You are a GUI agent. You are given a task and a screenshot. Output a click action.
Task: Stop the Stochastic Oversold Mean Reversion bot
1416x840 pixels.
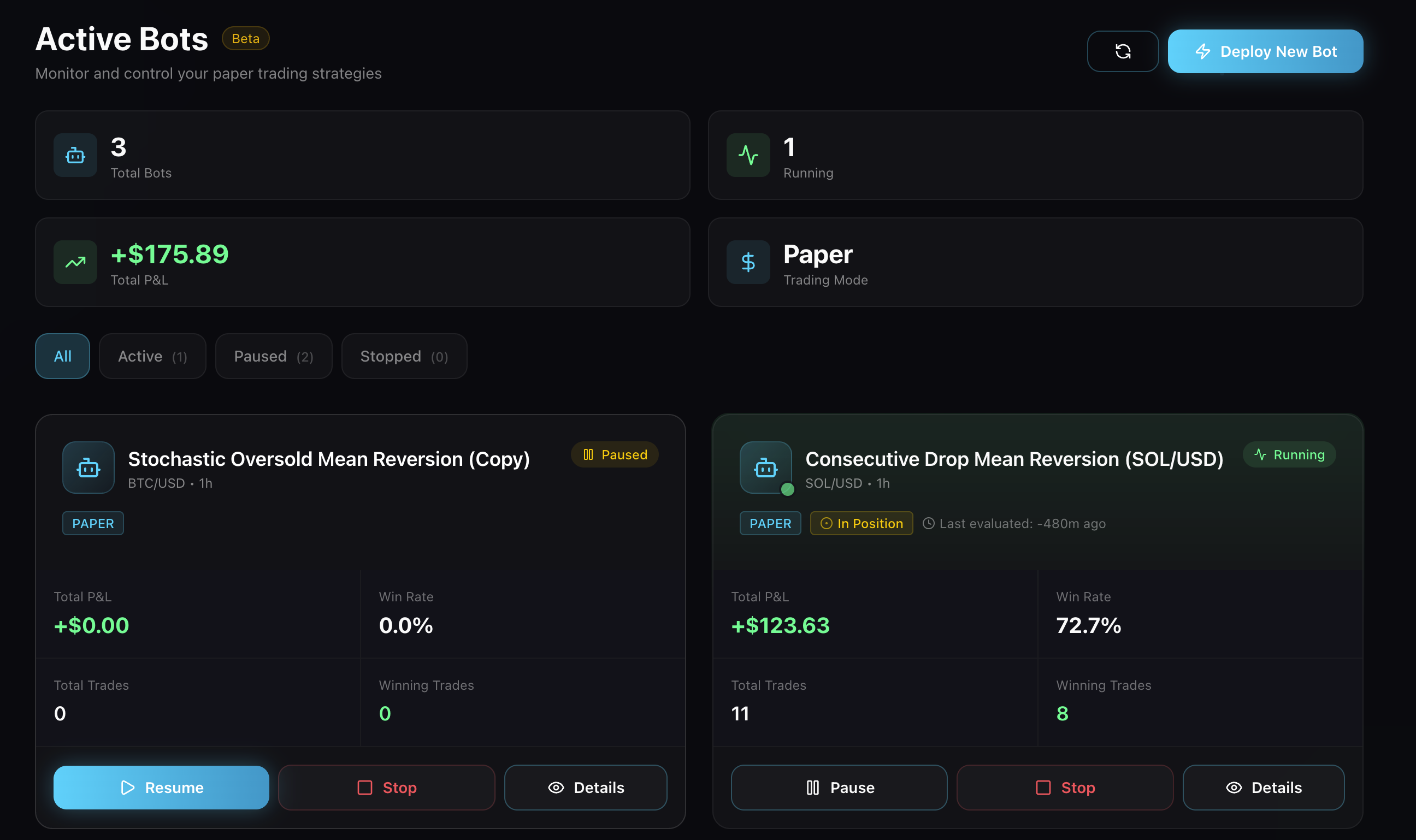[387, 788]
